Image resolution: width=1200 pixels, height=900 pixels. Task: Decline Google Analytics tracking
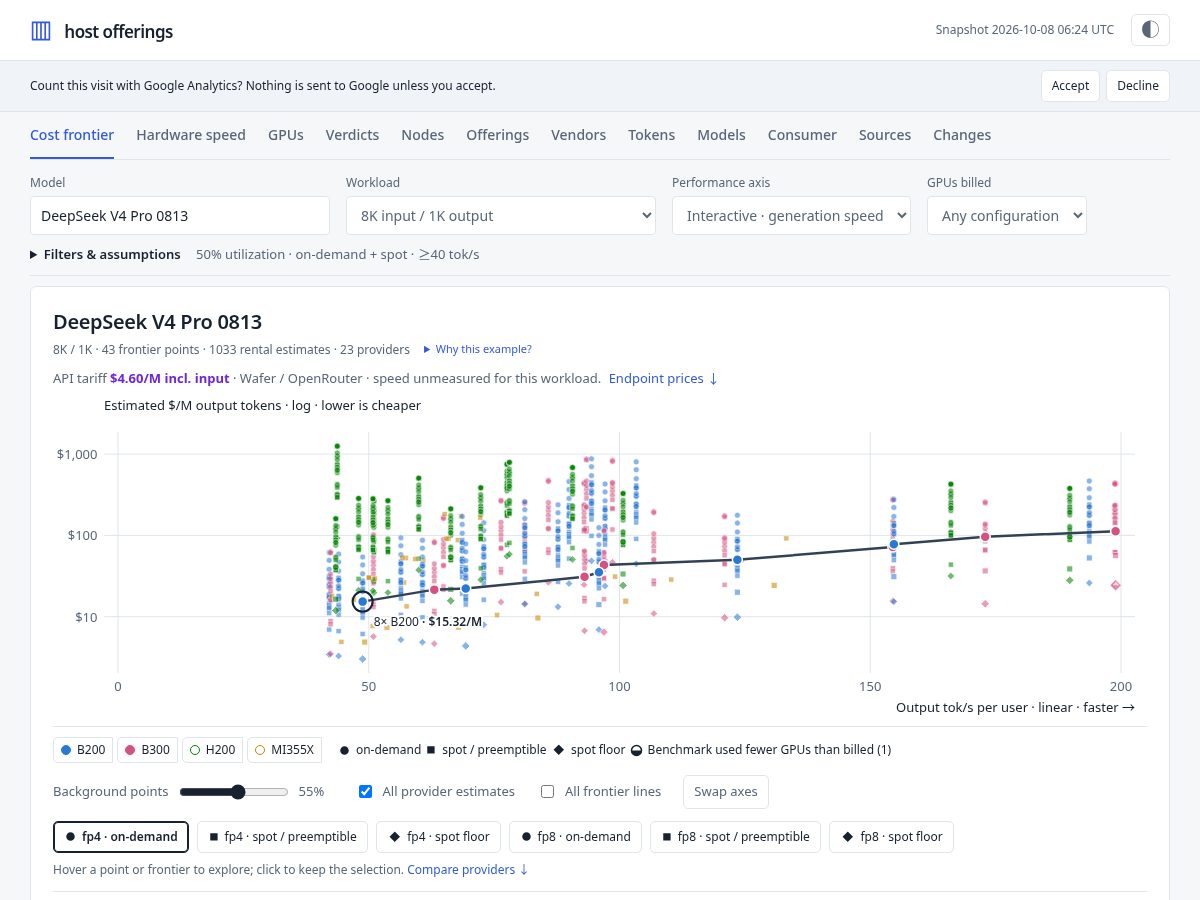pyautogui.click(x=1138, y=86)
